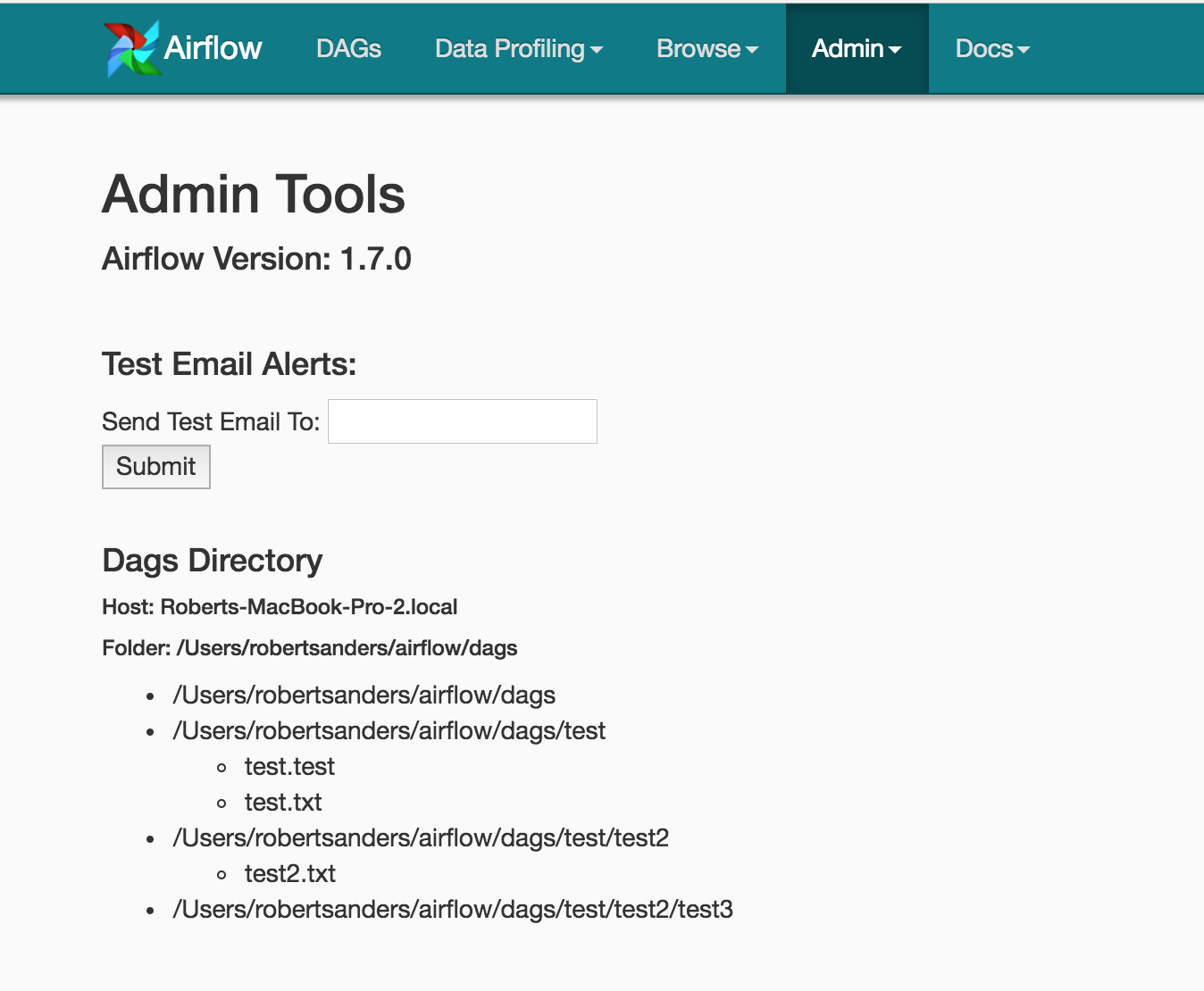Click the Test Email Alerts heading
Screen dimensions: 1204x991
(229, 364)
